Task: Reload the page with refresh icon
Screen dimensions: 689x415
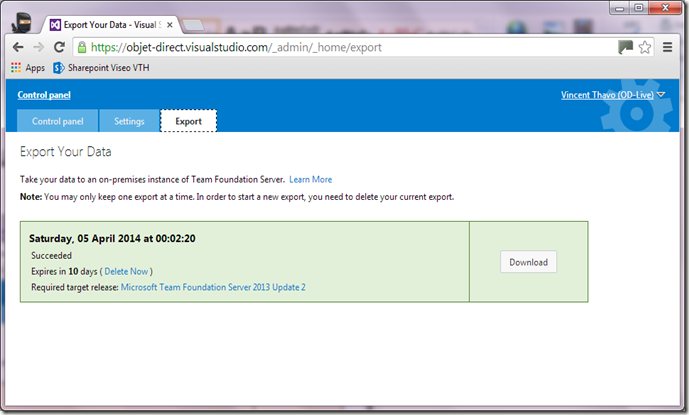Action: [x=59, y=47]
